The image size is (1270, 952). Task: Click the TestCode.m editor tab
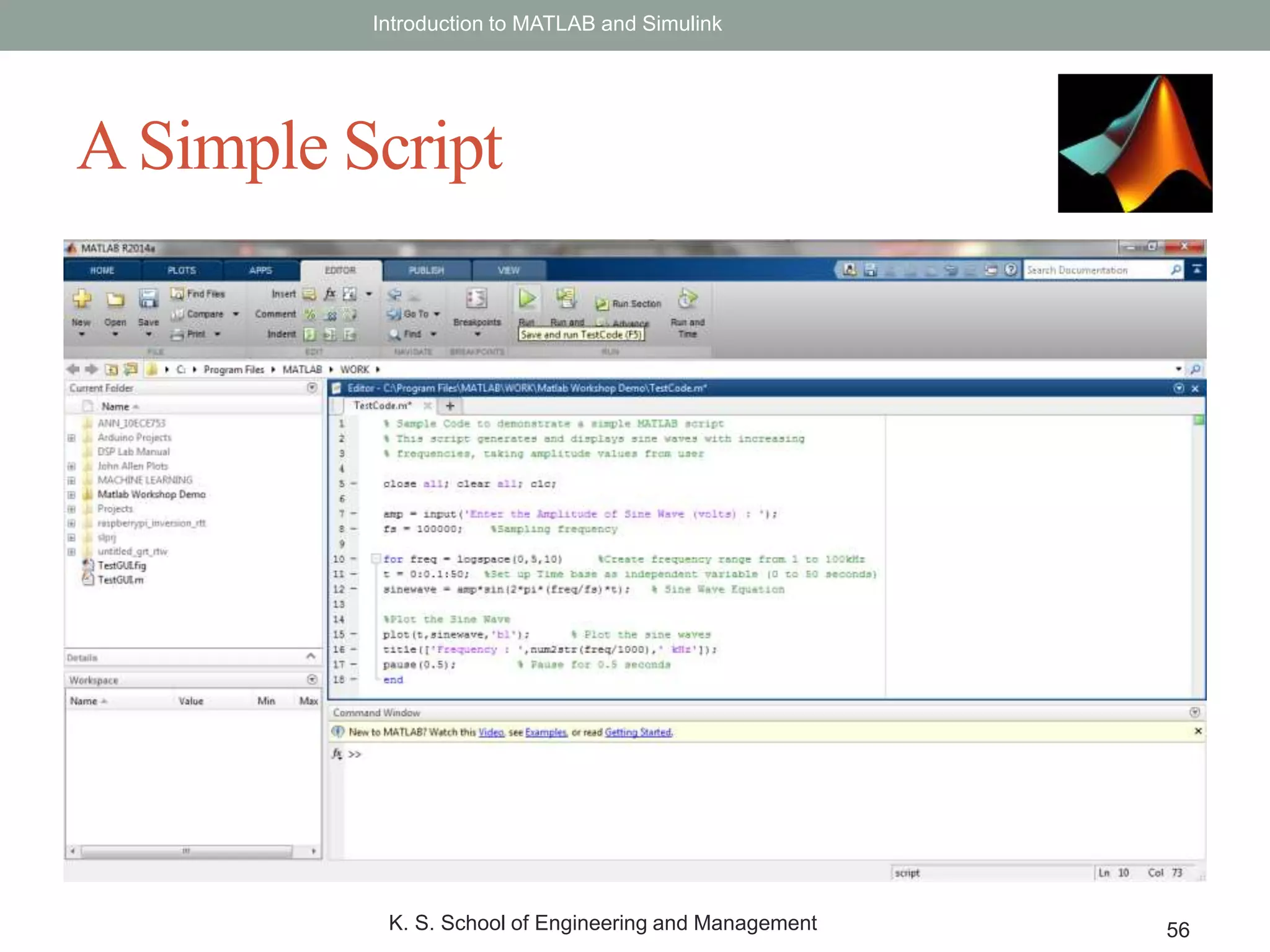(x=383, y=406)
